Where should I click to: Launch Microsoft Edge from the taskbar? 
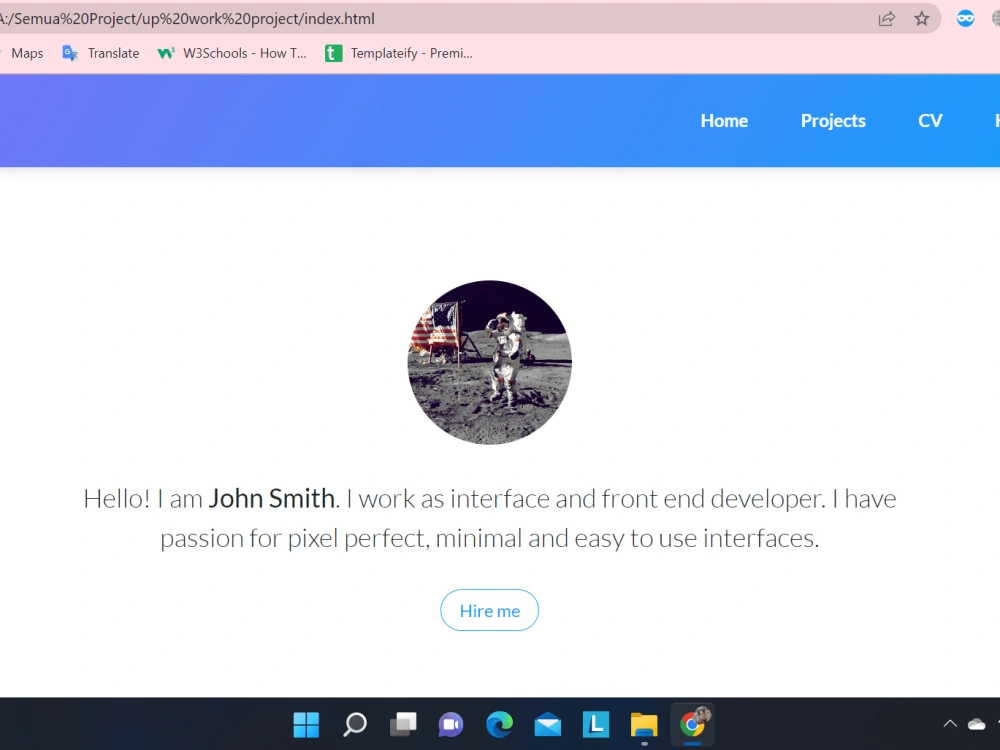tap(499, 724)
